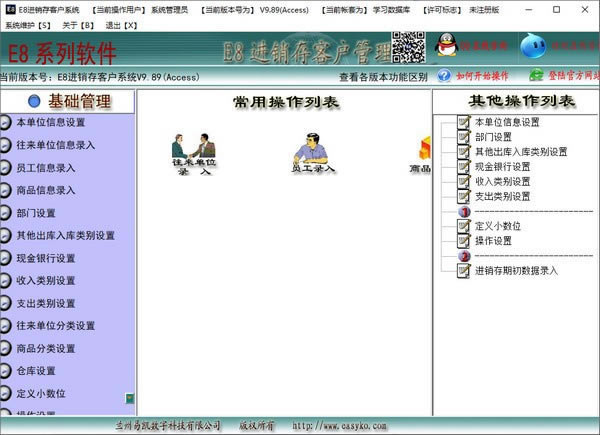Click the notepad icon beside 操作设置 in right list
The height and width of the screenshot is (435, 600).
[464, 241]
